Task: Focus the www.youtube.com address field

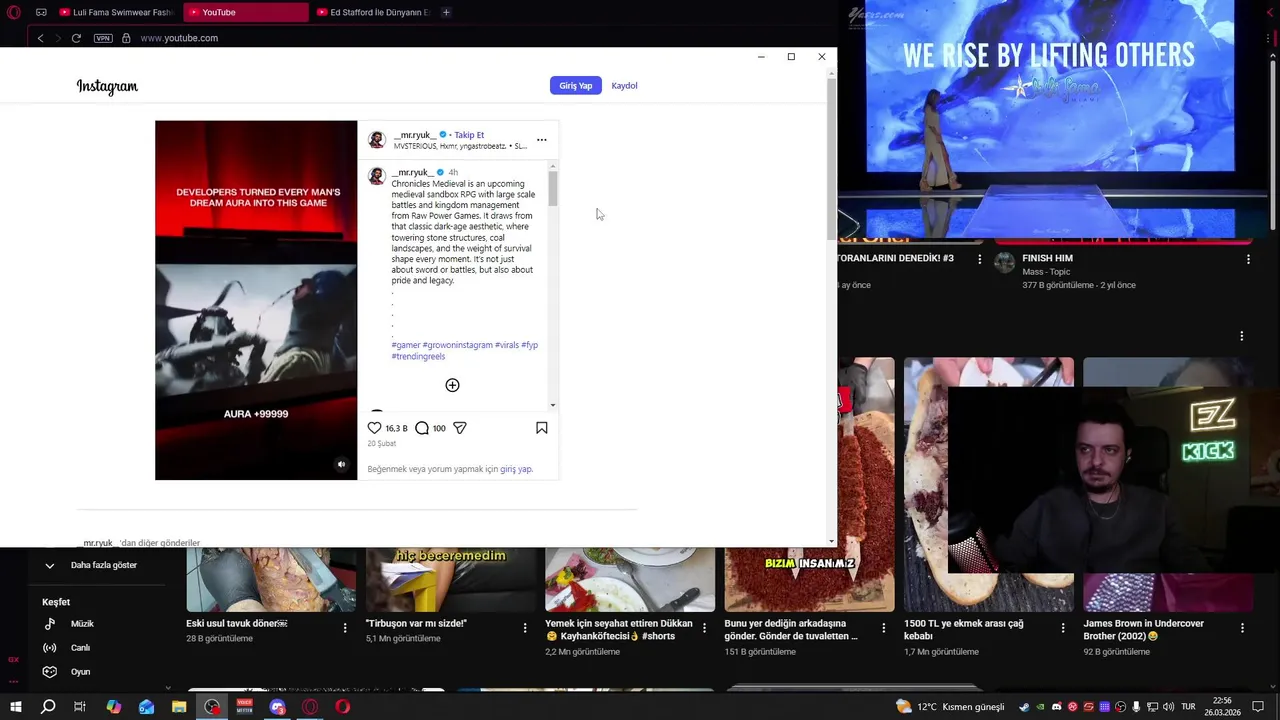Action: pos(179,38)
